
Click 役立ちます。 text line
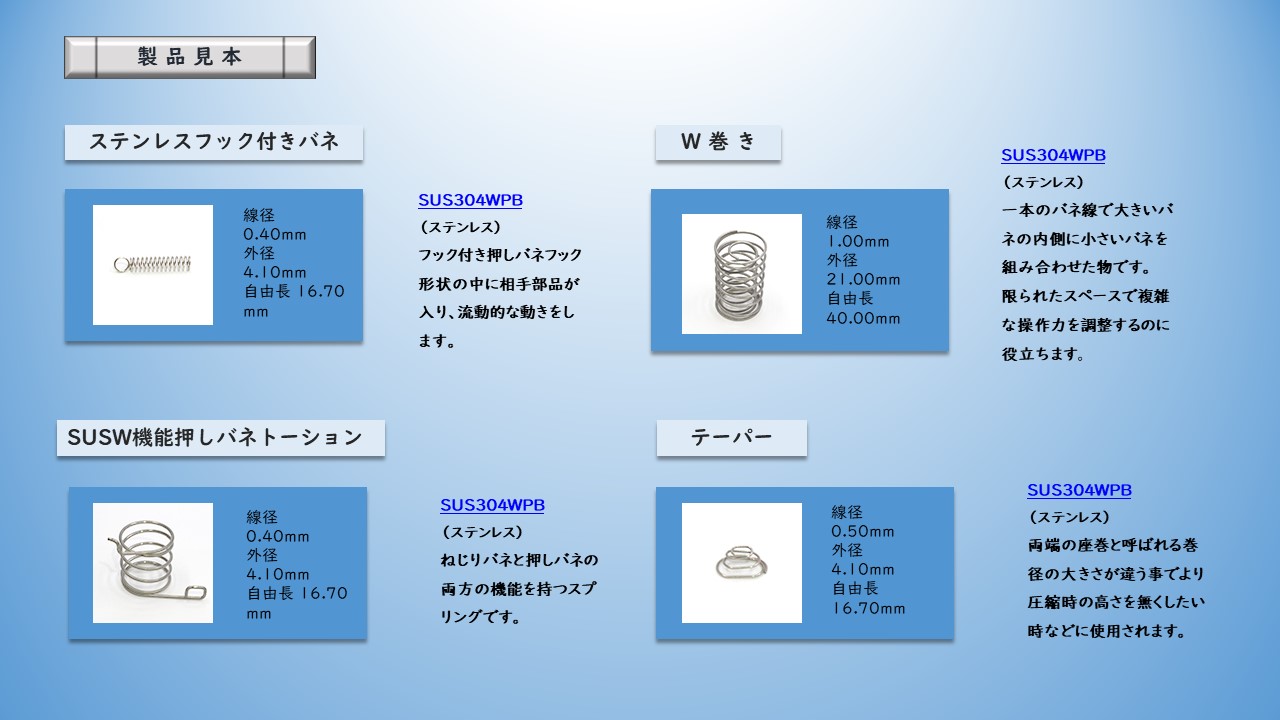[1043, 354]
